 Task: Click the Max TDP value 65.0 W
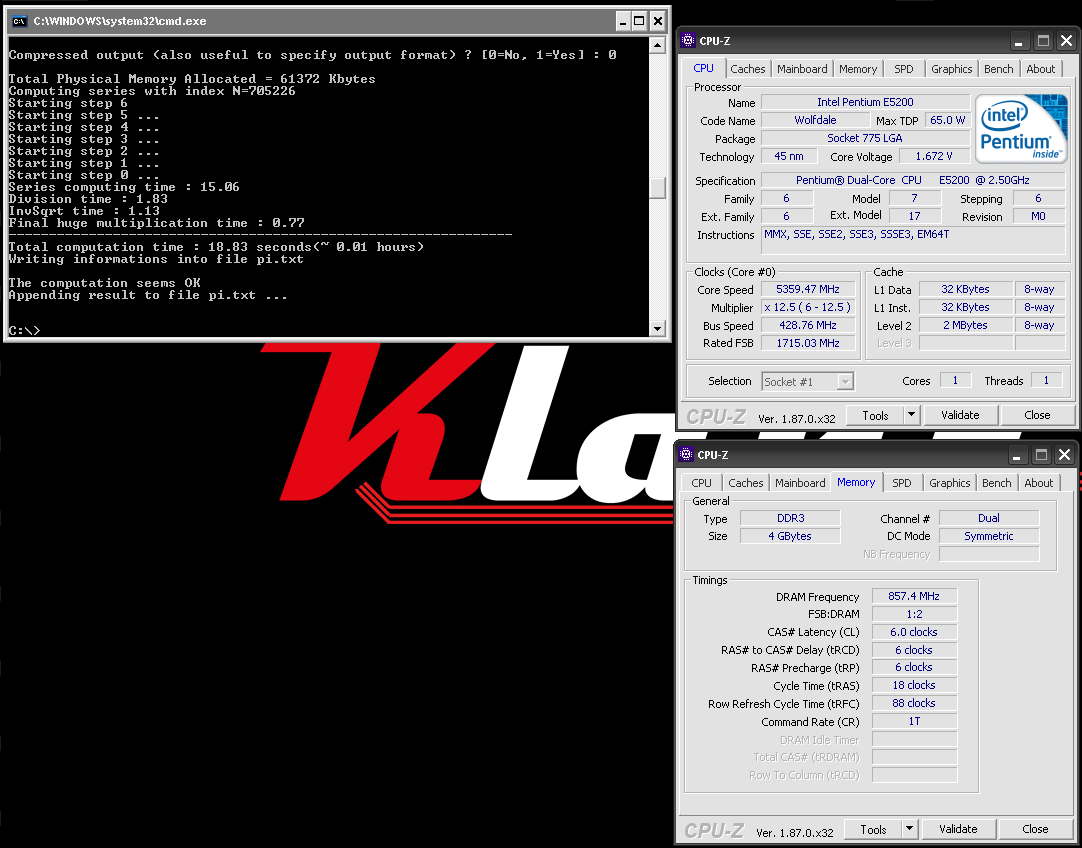tap(947, 120)
